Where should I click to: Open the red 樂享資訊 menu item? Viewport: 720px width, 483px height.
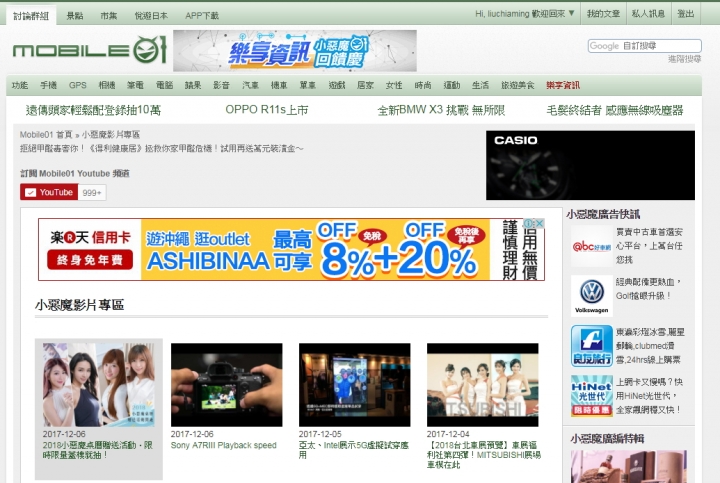click(x=563, y=85)
